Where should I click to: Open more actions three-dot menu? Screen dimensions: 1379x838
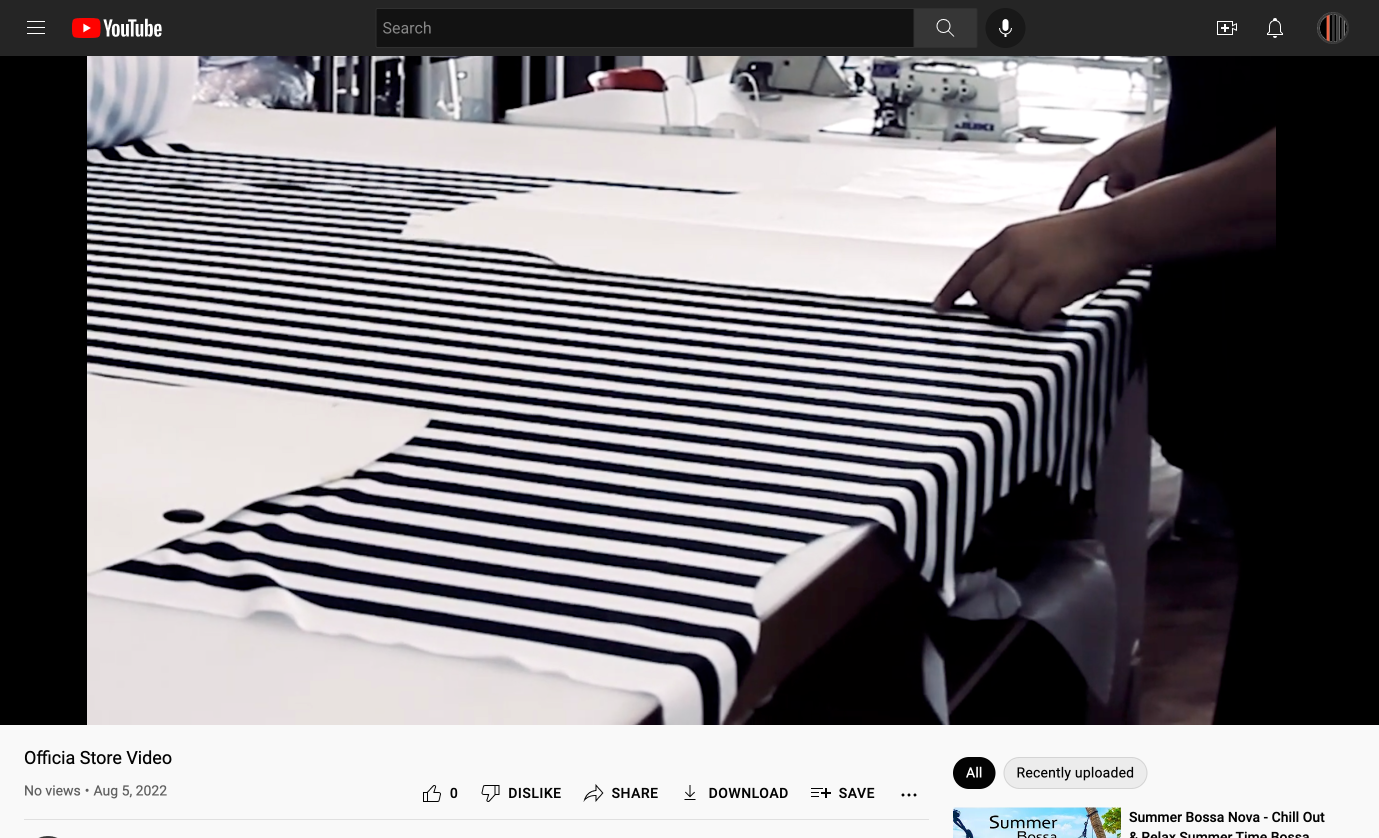coord(909,794)
